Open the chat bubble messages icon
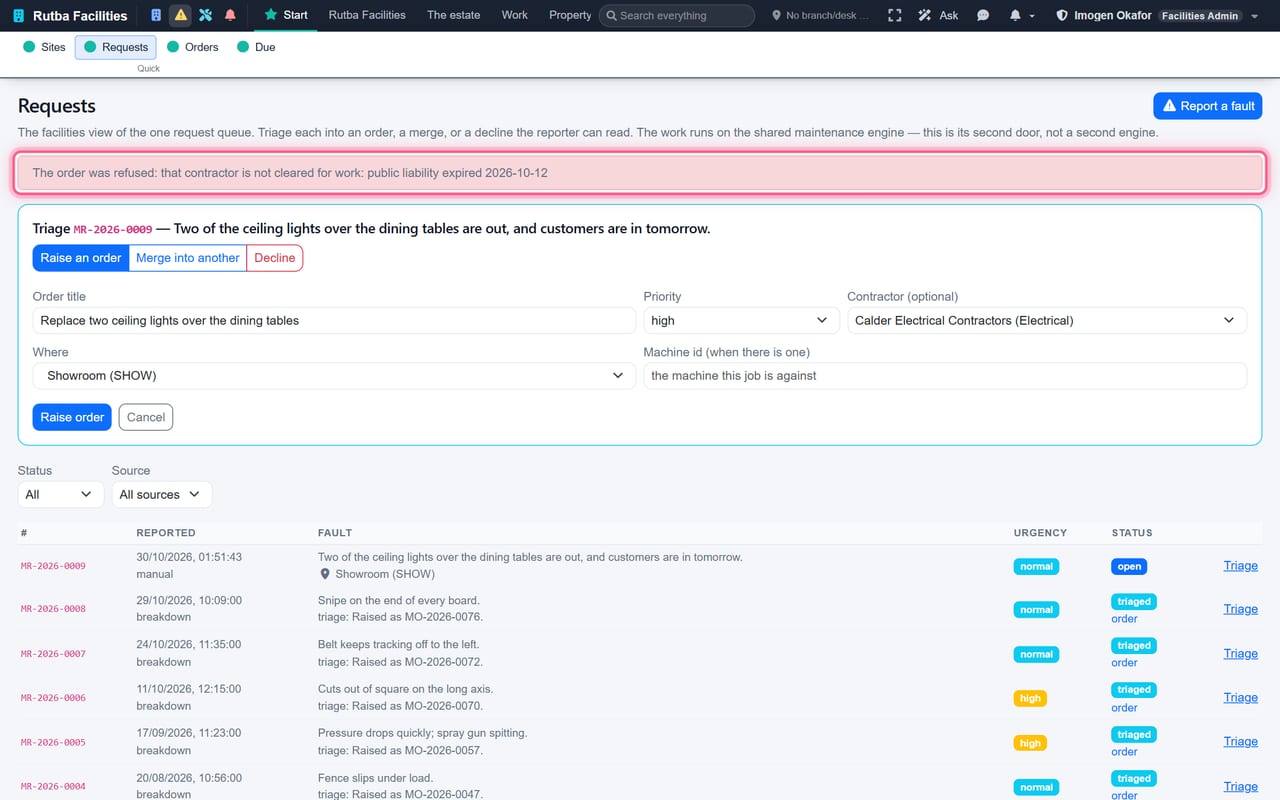 983,15
